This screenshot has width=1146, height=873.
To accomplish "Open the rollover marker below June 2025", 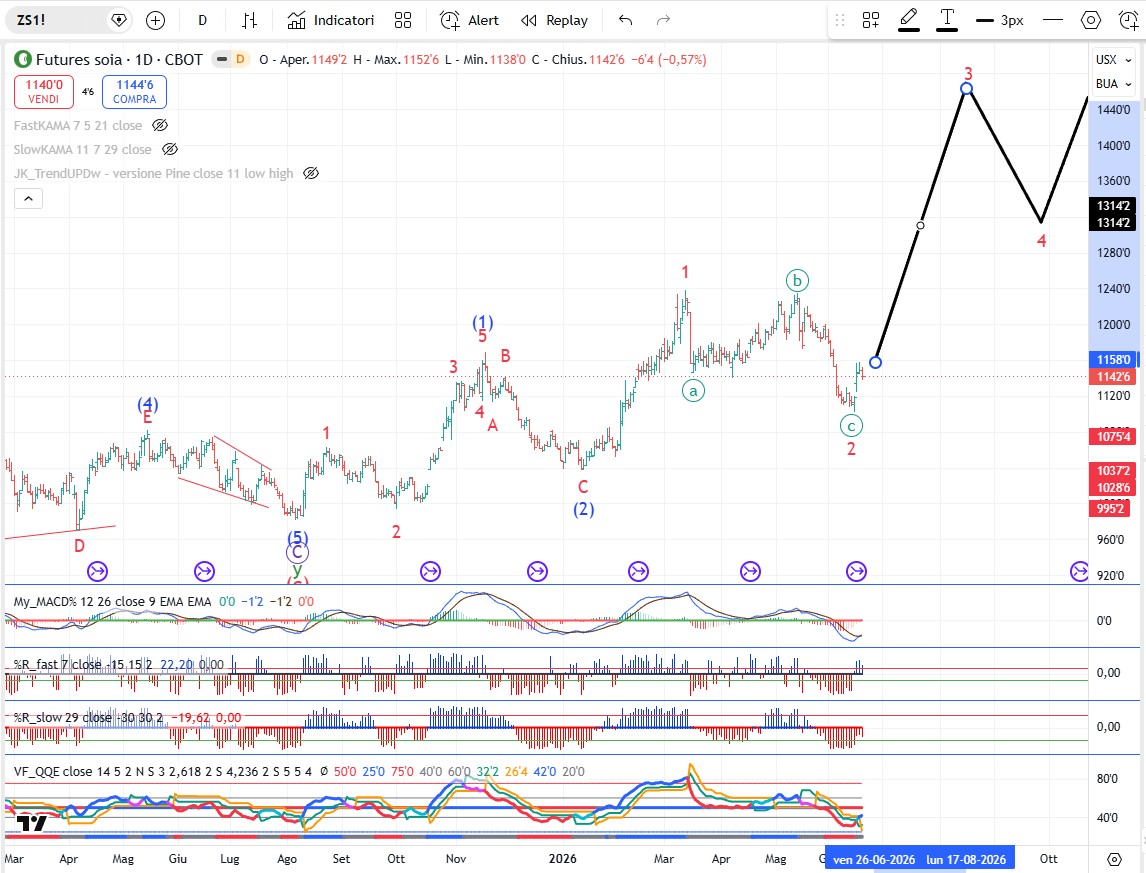I will [x=205, y=571].
